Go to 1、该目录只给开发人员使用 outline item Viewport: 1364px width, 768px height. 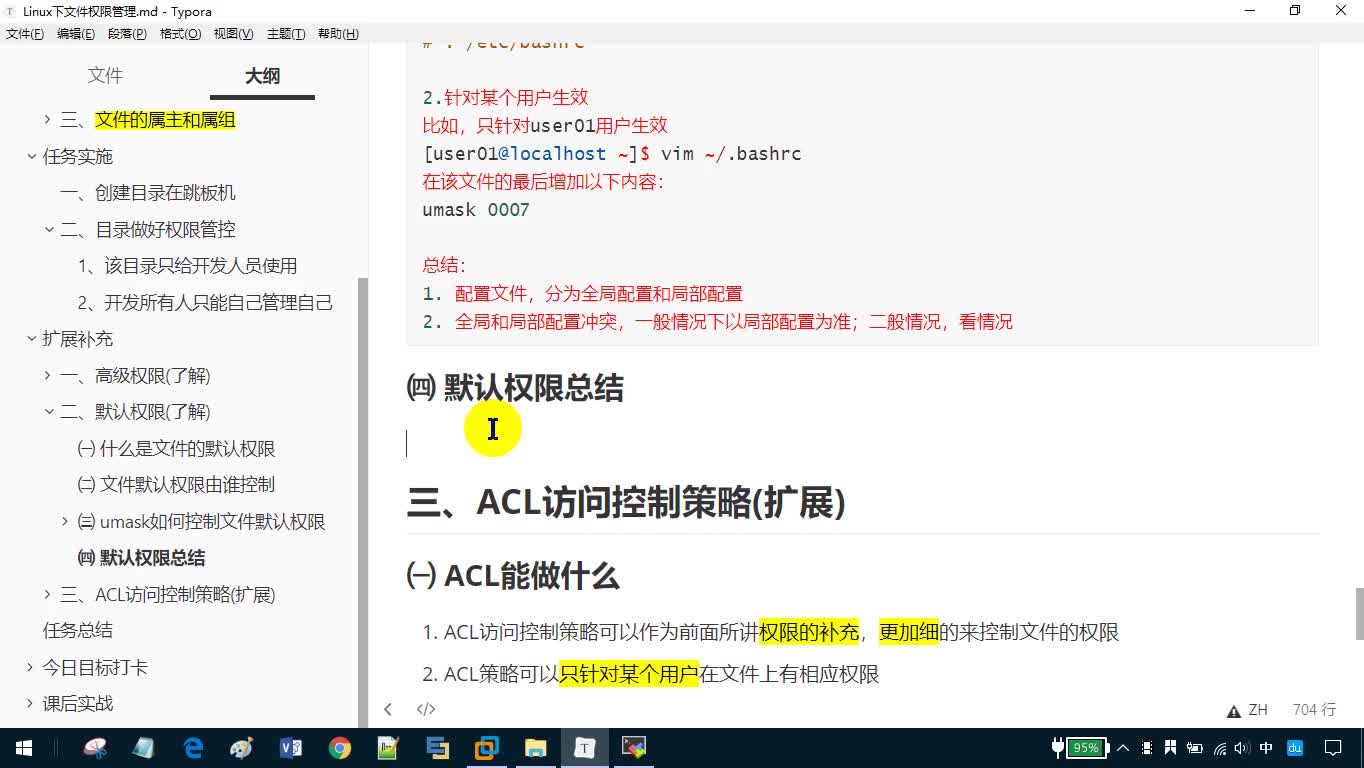coord(187,266)
